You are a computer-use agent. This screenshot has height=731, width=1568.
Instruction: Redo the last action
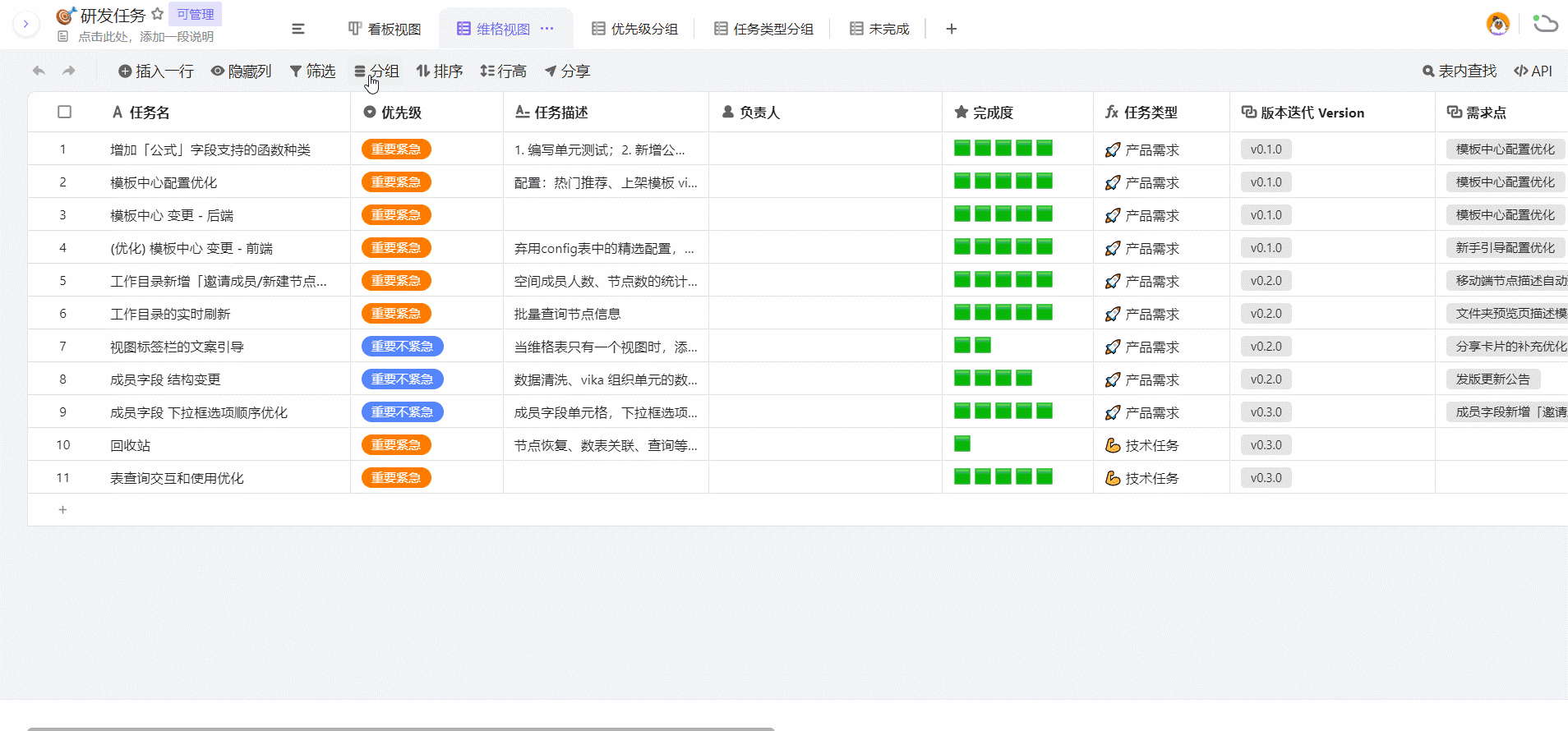[69, 71]
